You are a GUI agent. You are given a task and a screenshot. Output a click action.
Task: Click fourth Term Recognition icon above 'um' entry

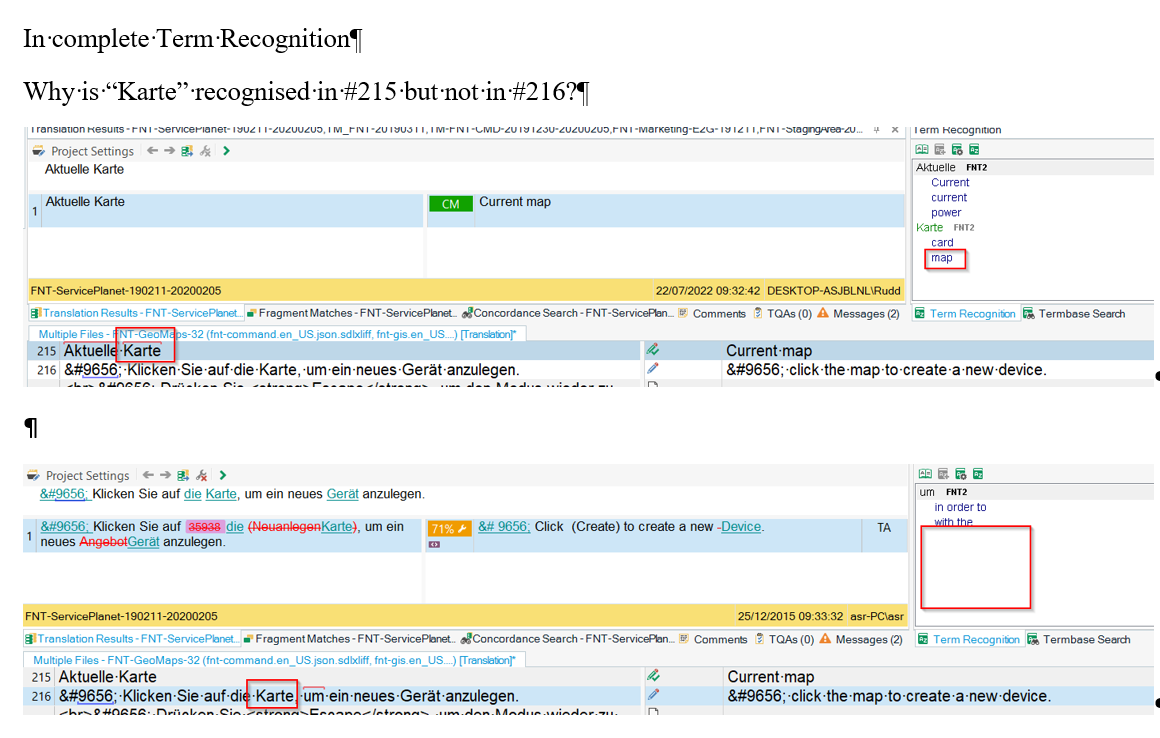tap(978, 474)
